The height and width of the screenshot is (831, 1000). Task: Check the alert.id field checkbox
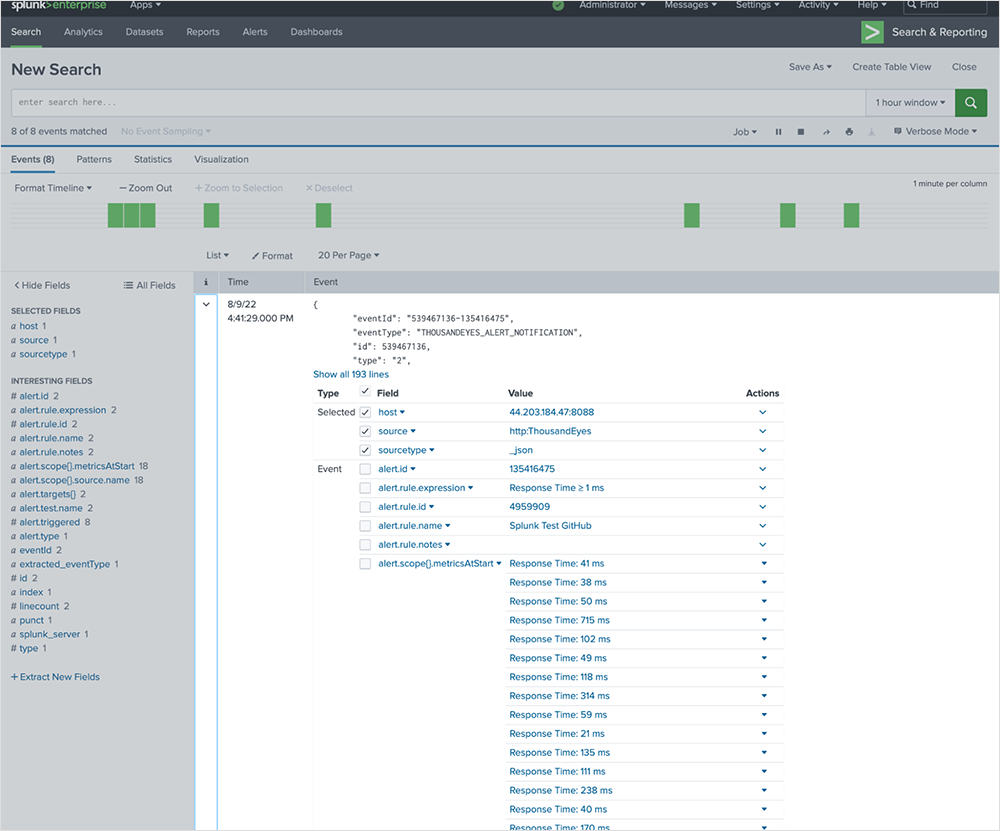(x=365, y=469)
